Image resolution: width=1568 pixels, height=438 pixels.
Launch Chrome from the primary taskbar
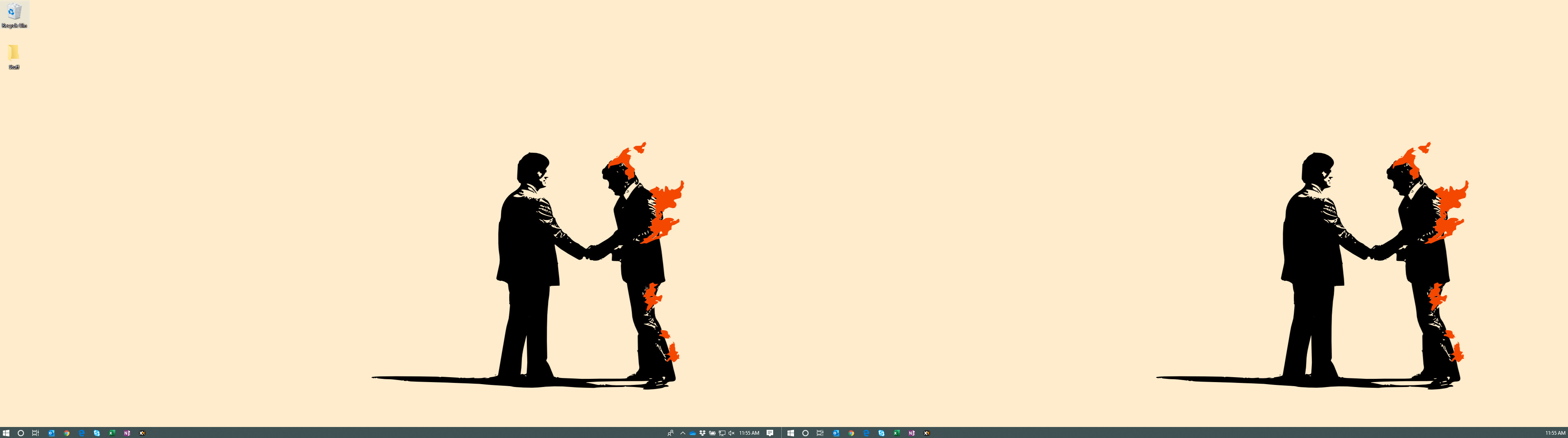click(x=66, y=433)
